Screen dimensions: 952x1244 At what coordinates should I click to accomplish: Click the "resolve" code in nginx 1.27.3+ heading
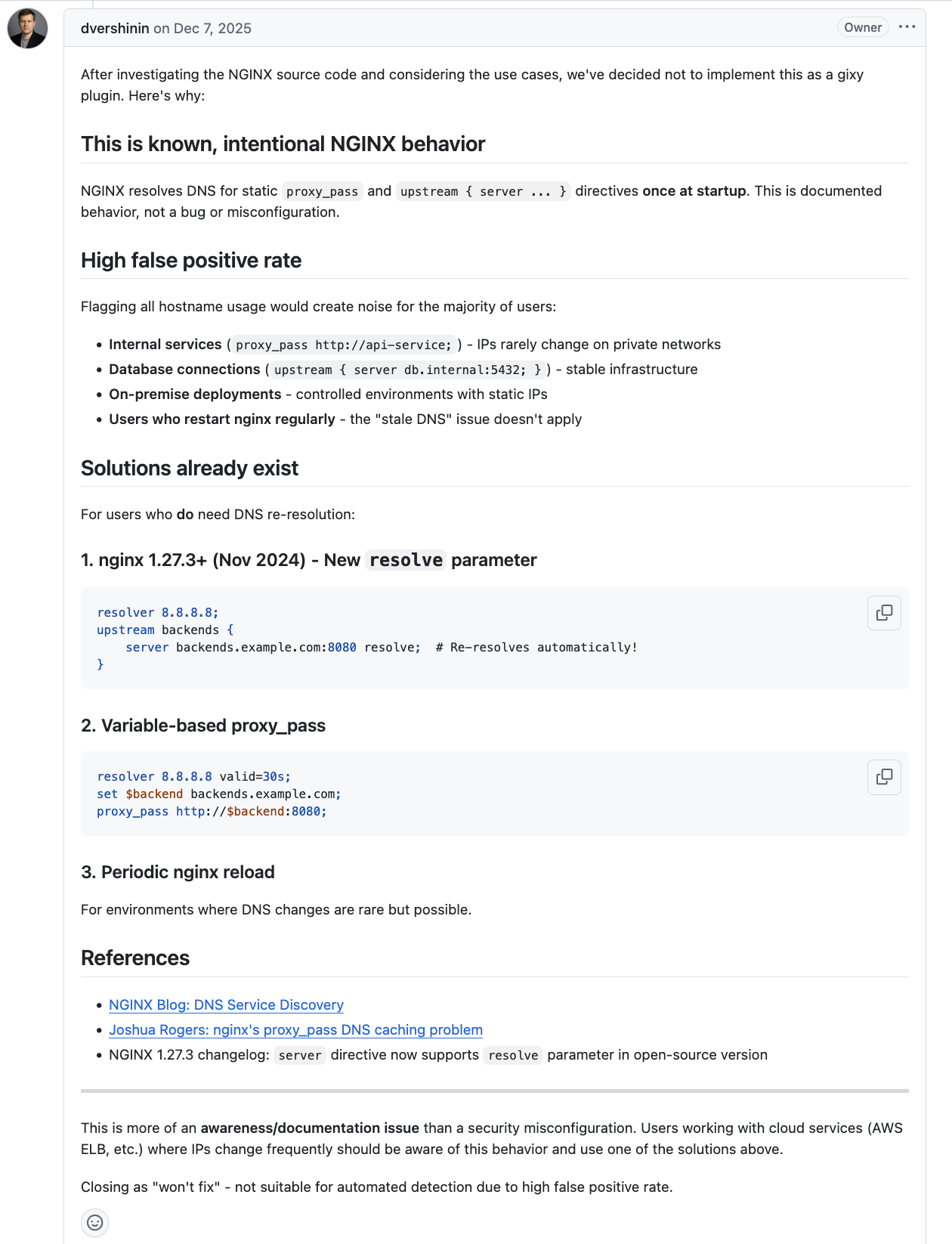406,561
